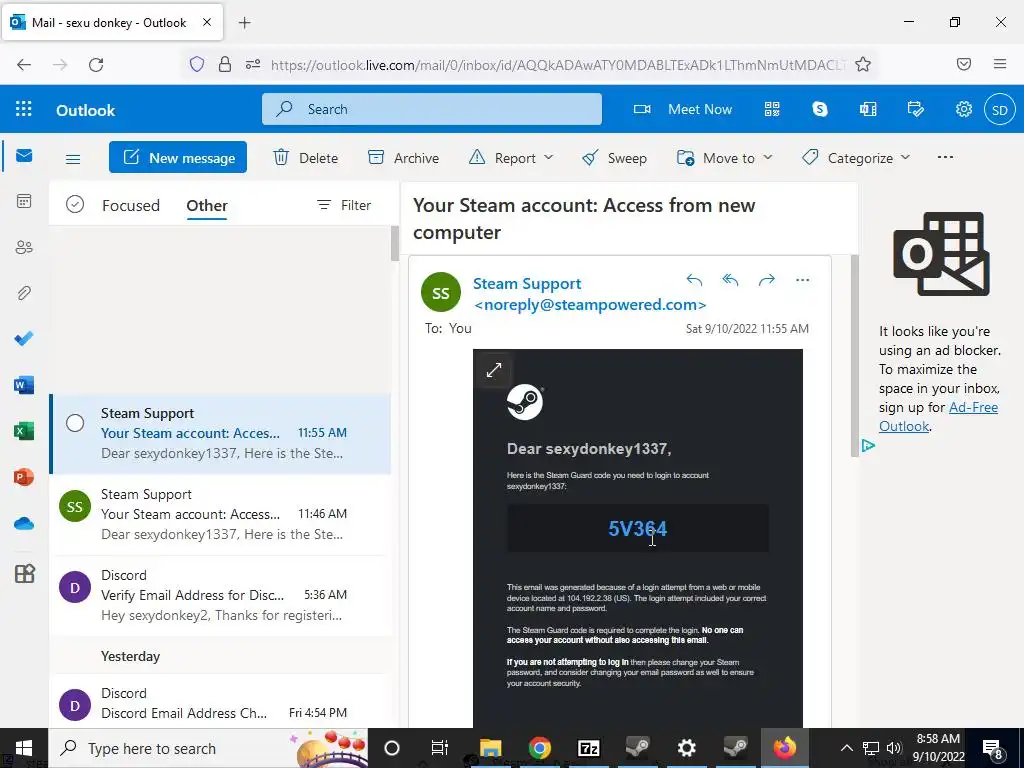Open the Calendar sidebar icon

(24, 201)
